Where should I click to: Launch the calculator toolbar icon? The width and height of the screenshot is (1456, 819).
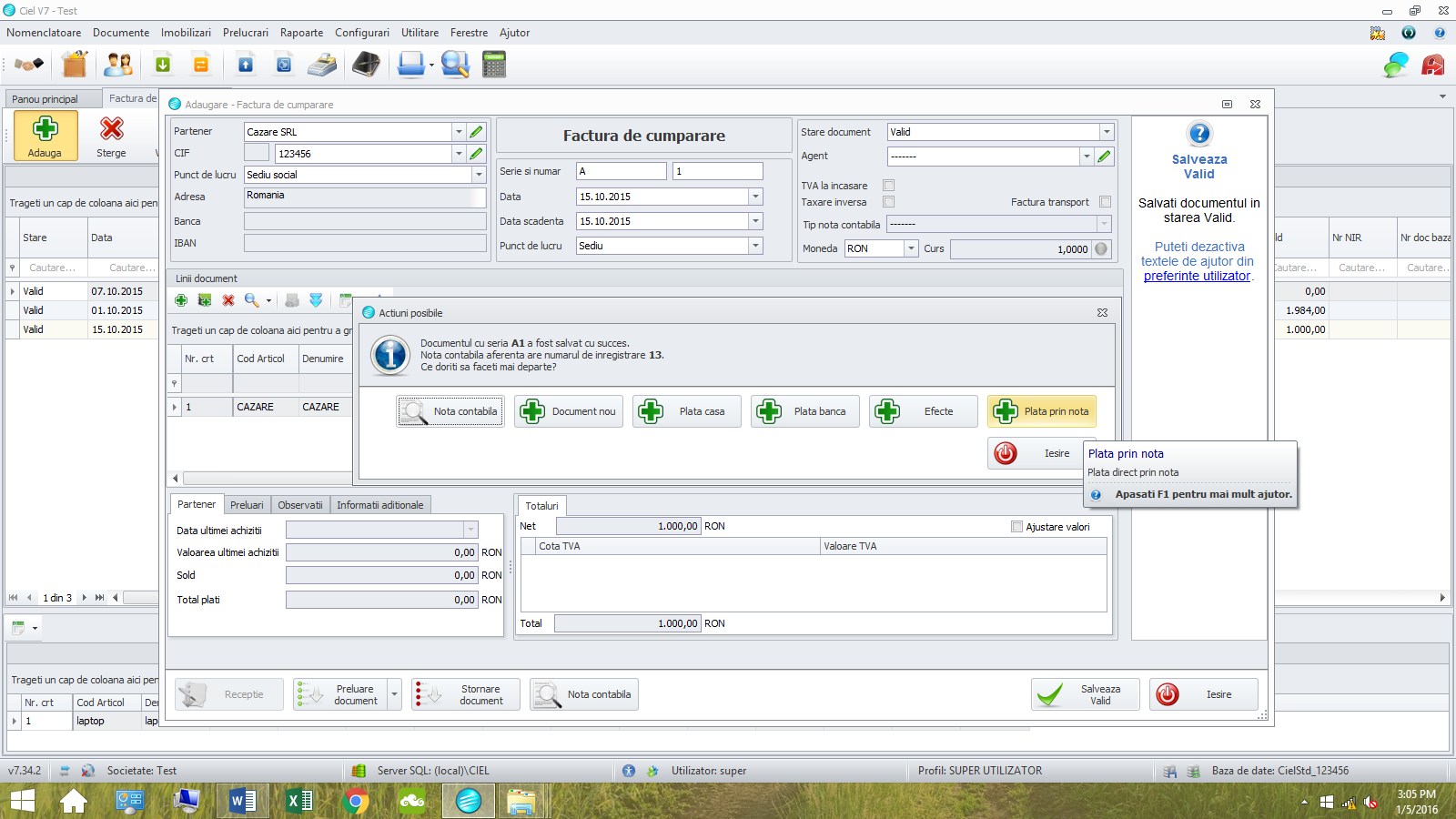[494, 65]
